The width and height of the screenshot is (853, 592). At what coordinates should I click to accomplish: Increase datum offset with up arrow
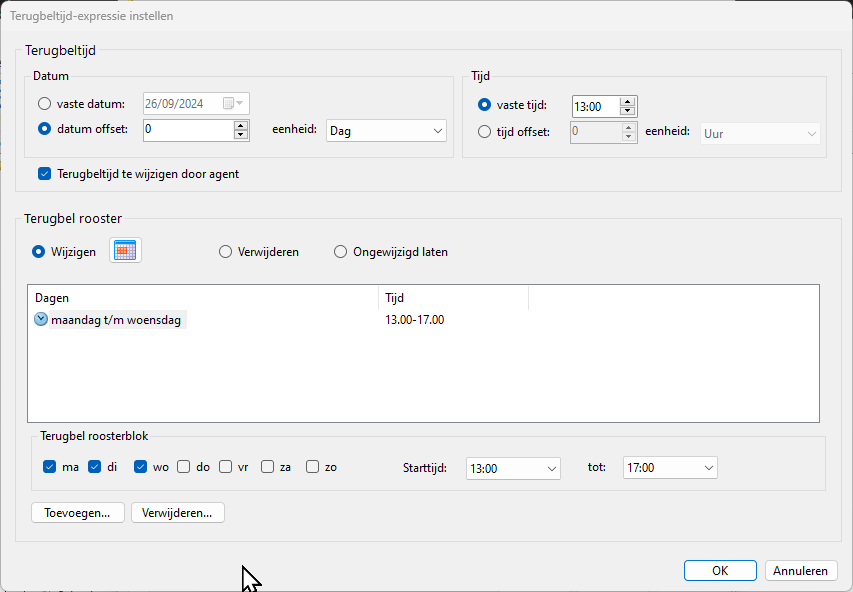[241, 126]
